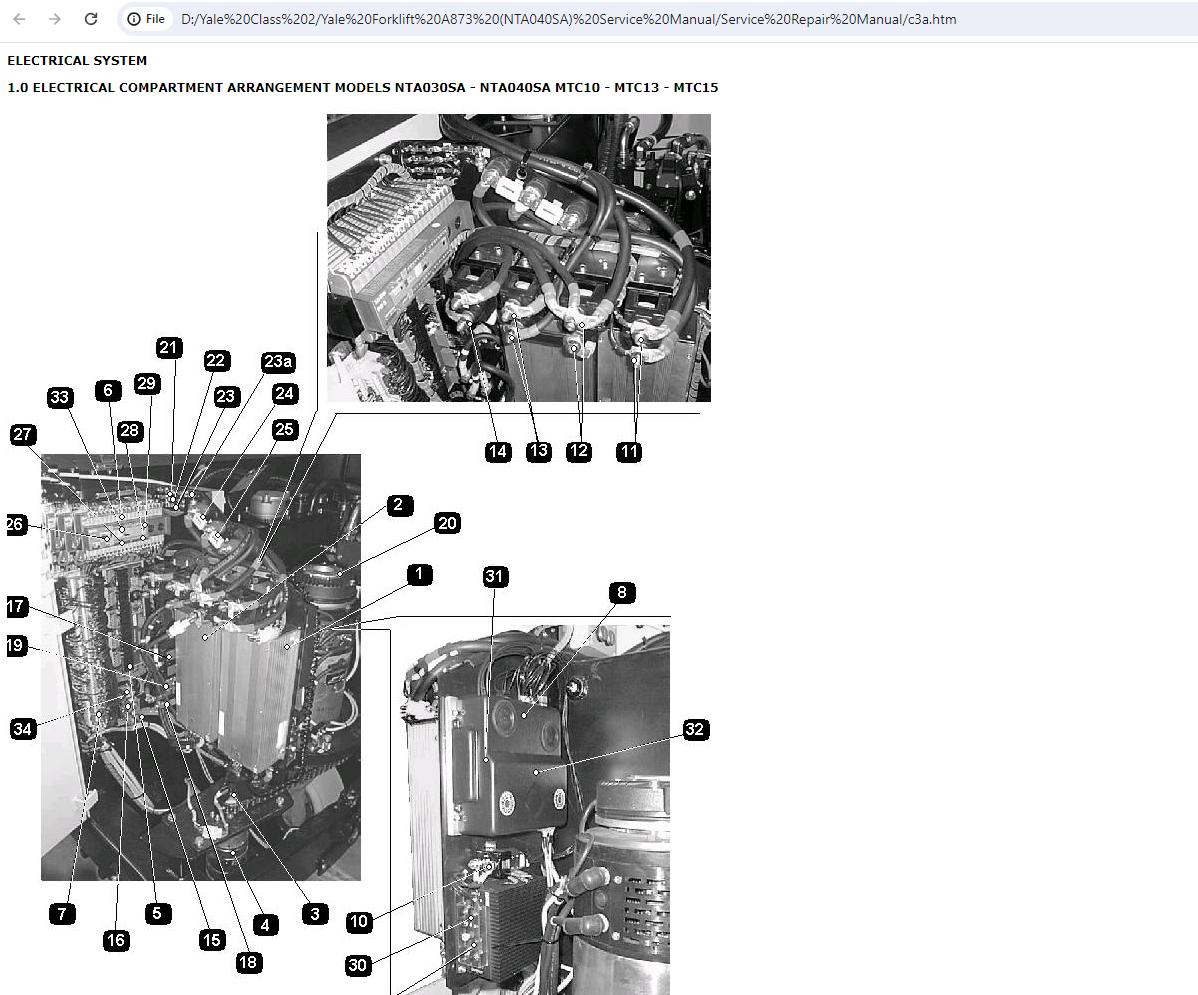The height and width of the screenshot is (995, 1198).
Task: Click callout label 12
Action: click(x=579, y=451)
